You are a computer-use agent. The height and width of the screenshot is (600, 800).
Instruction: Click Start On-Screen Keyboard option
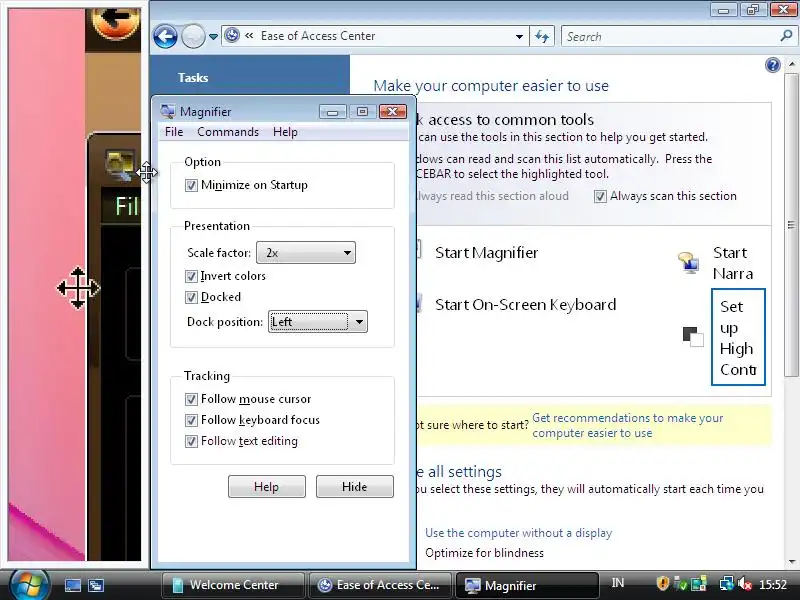[526, 305]
